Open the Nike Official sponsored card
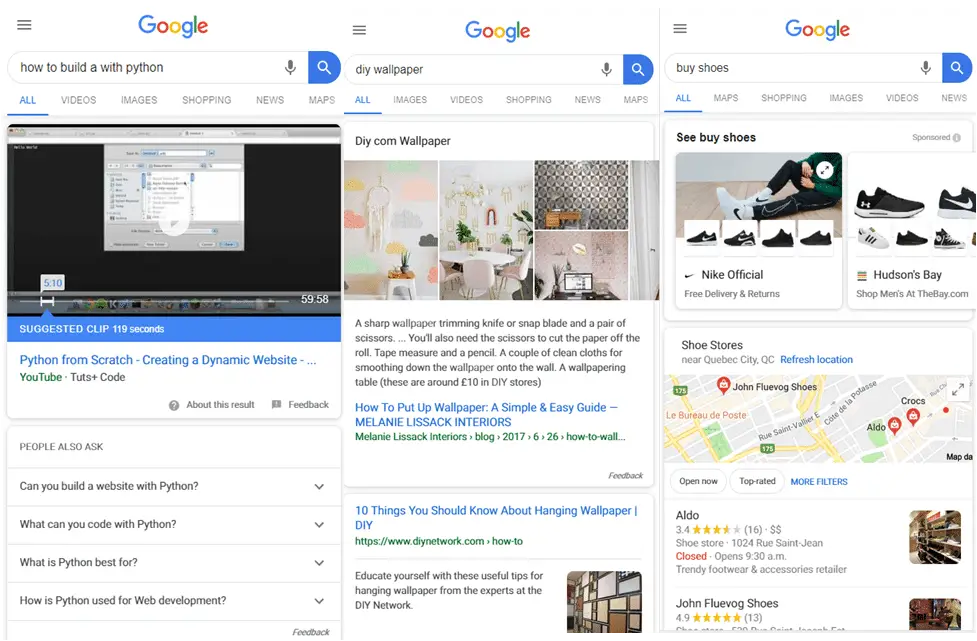This screenshot has height=641, width=977. pos(758,230)
